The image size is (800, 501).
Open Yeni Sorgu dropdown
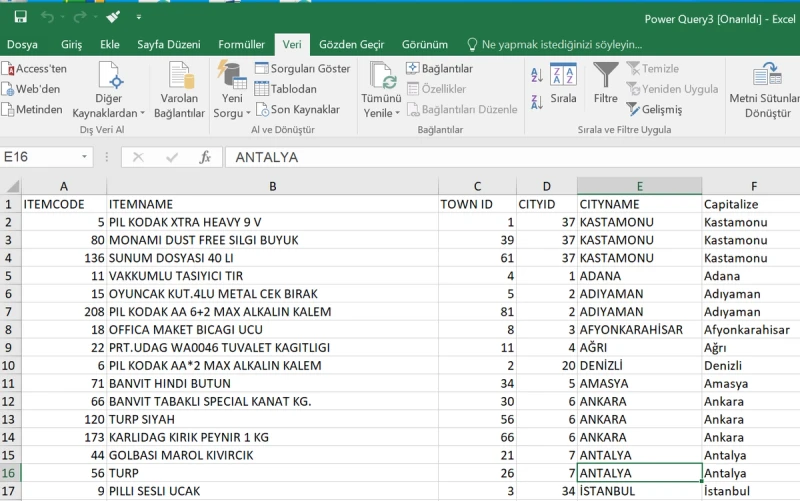pos(232,90)
